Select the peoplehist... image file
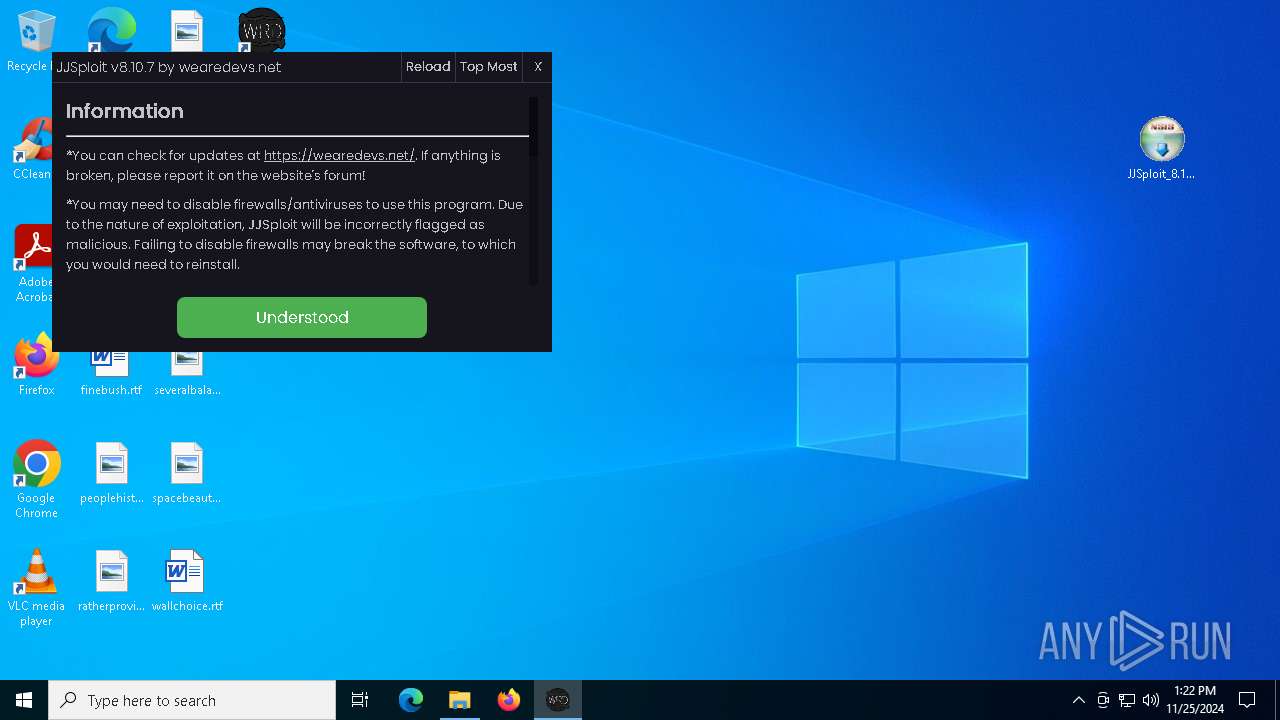Screen dimensions: 1280x720 coord(112,473)
